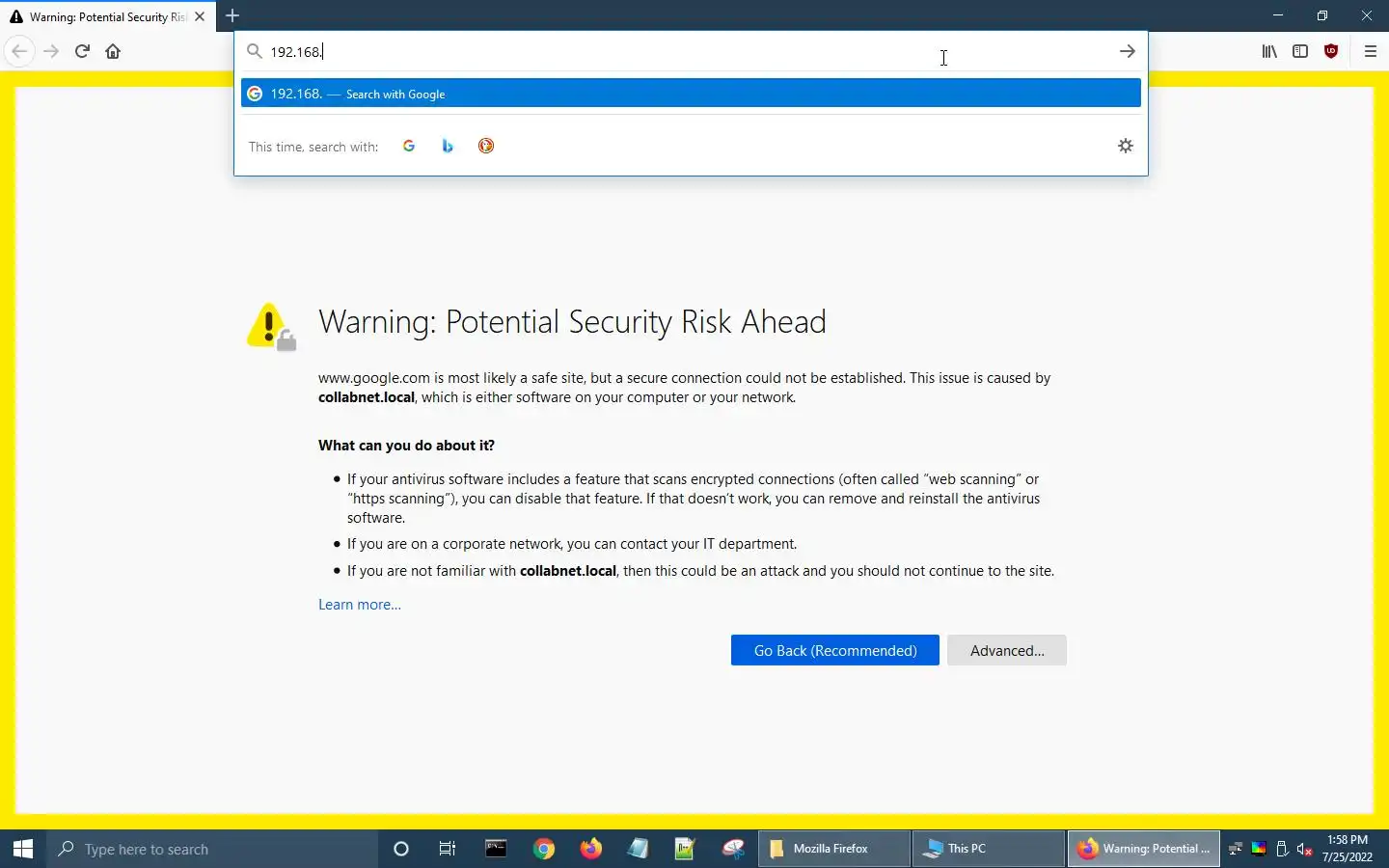Open Task View in taskbar
The height and width of the screenshot is (868, 1389).
click(448, 849)
